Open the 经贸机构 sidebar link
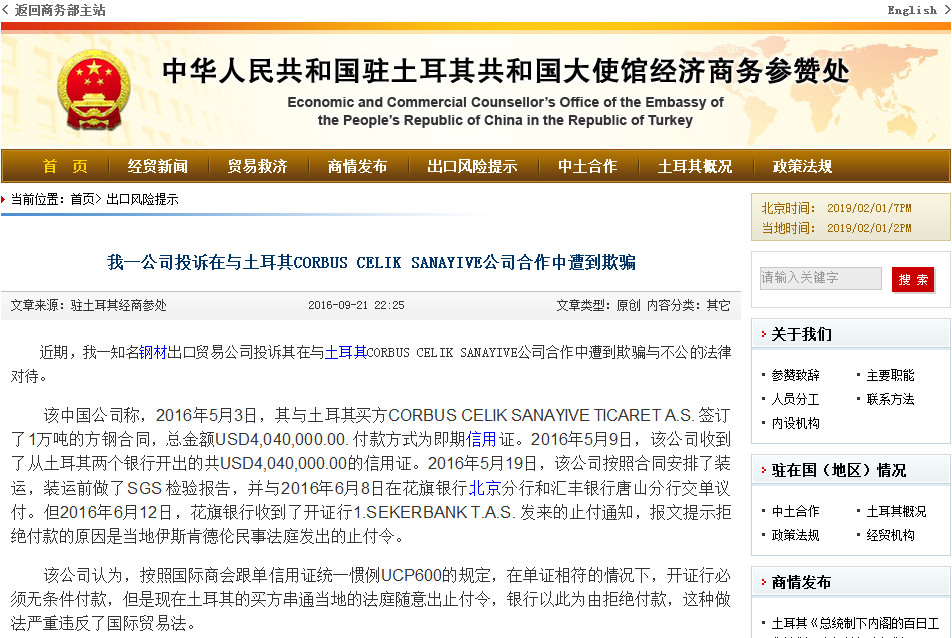Viewport: 952px width, 638px height. (891, 535)
